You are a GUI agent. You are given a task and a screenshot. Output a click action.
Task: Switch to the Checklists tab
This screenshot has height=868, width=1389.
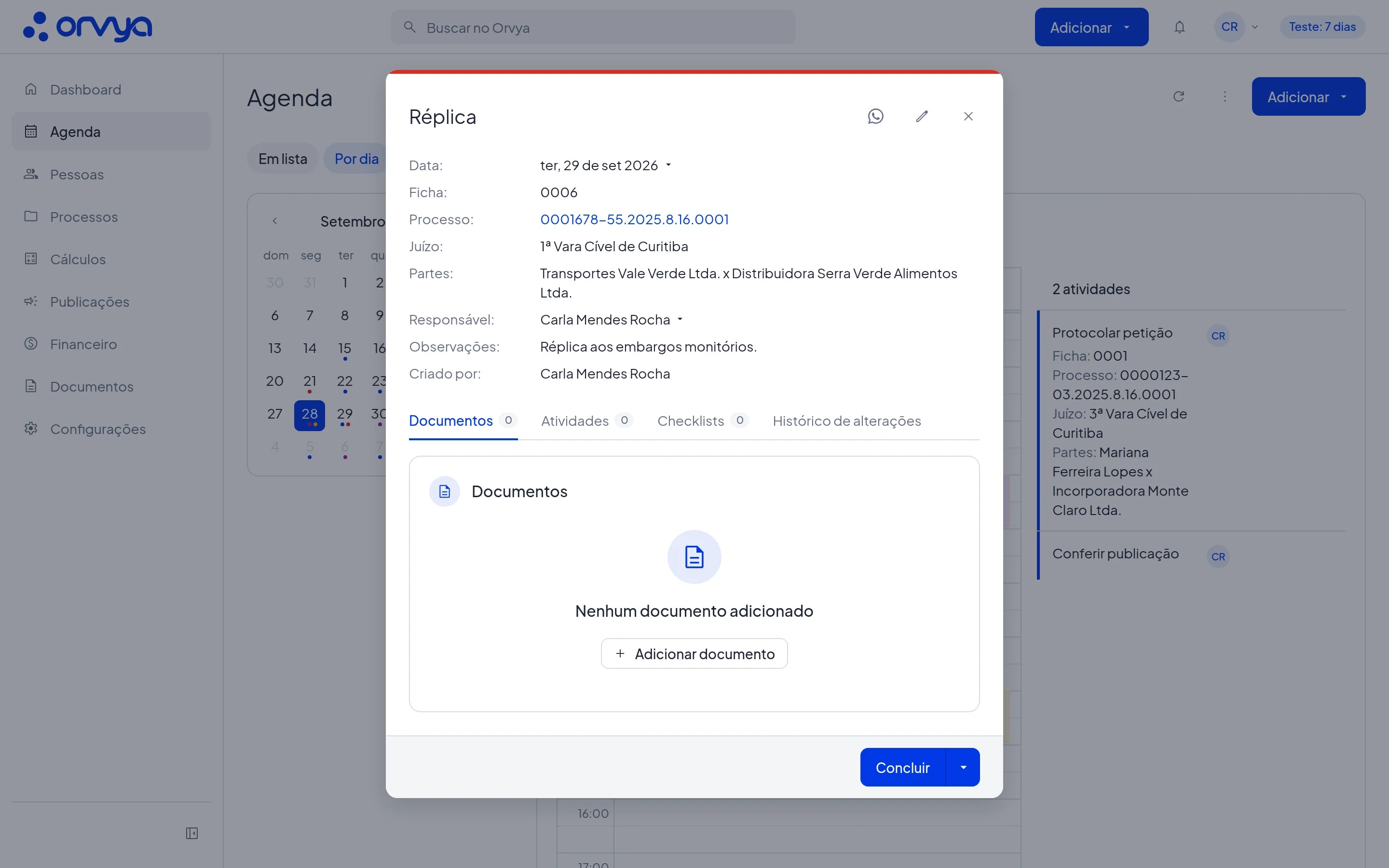(x=703, y=421)
